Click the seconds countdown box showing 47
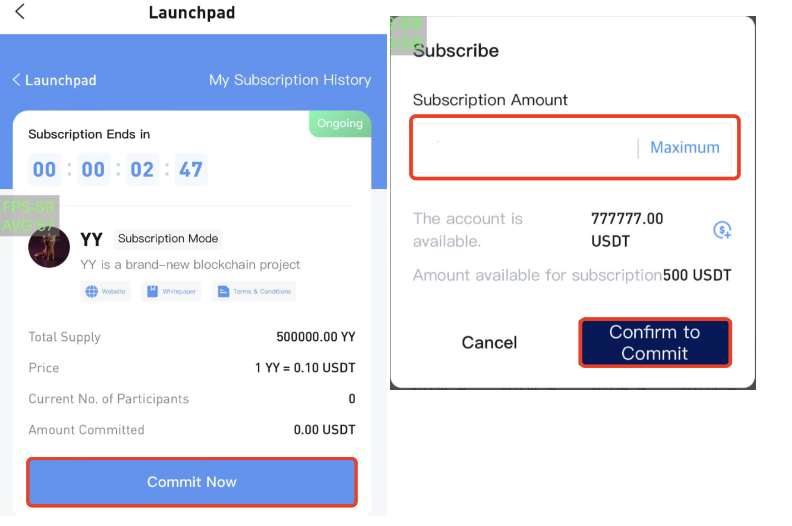This screenshot has height=526, width=792. click(x=191, y=169)
